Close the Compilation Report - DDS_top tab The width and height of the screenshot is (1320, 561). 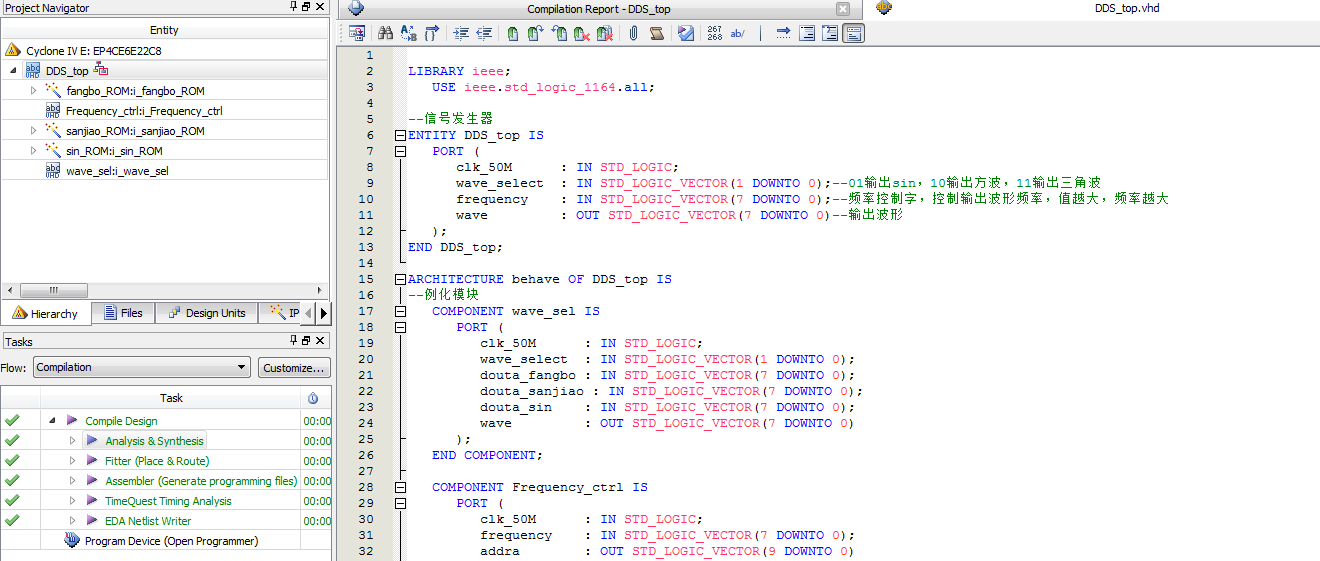842,9
